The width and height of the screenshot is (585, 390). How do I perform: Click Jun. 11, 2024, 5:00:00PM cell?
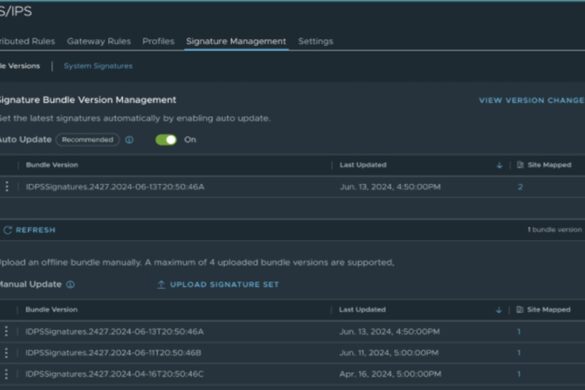pyautogui.click(x=389, y=353)
